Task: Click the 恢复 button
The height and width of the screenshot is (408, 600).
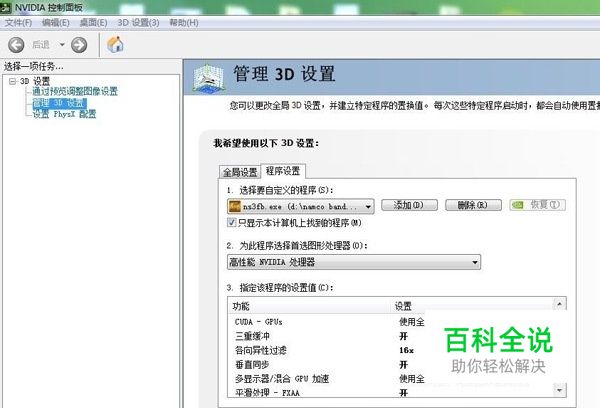Action: pos(537,205)
